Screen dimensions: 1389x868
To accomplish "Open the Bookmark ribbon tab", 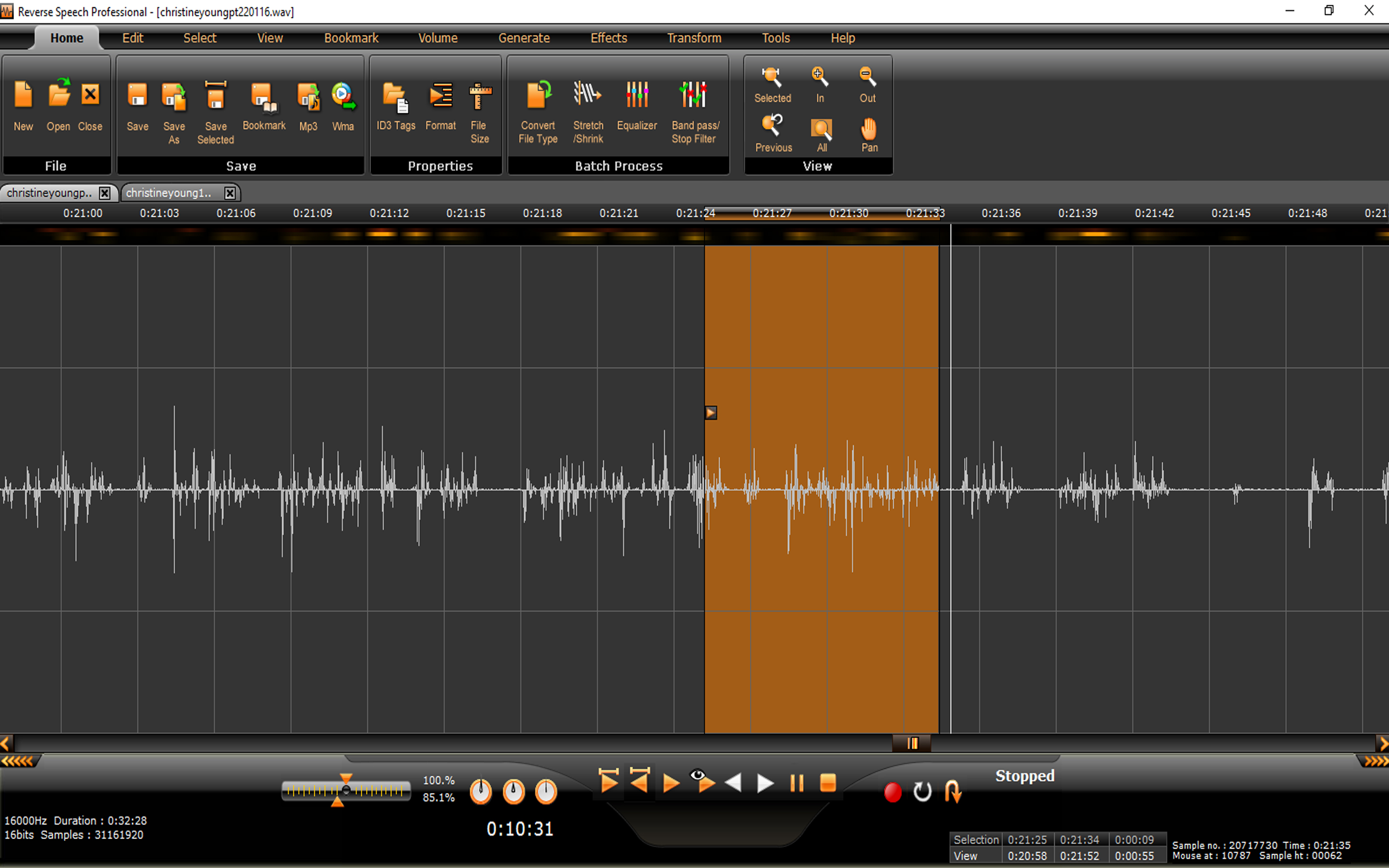I will [x=351, y=38].
